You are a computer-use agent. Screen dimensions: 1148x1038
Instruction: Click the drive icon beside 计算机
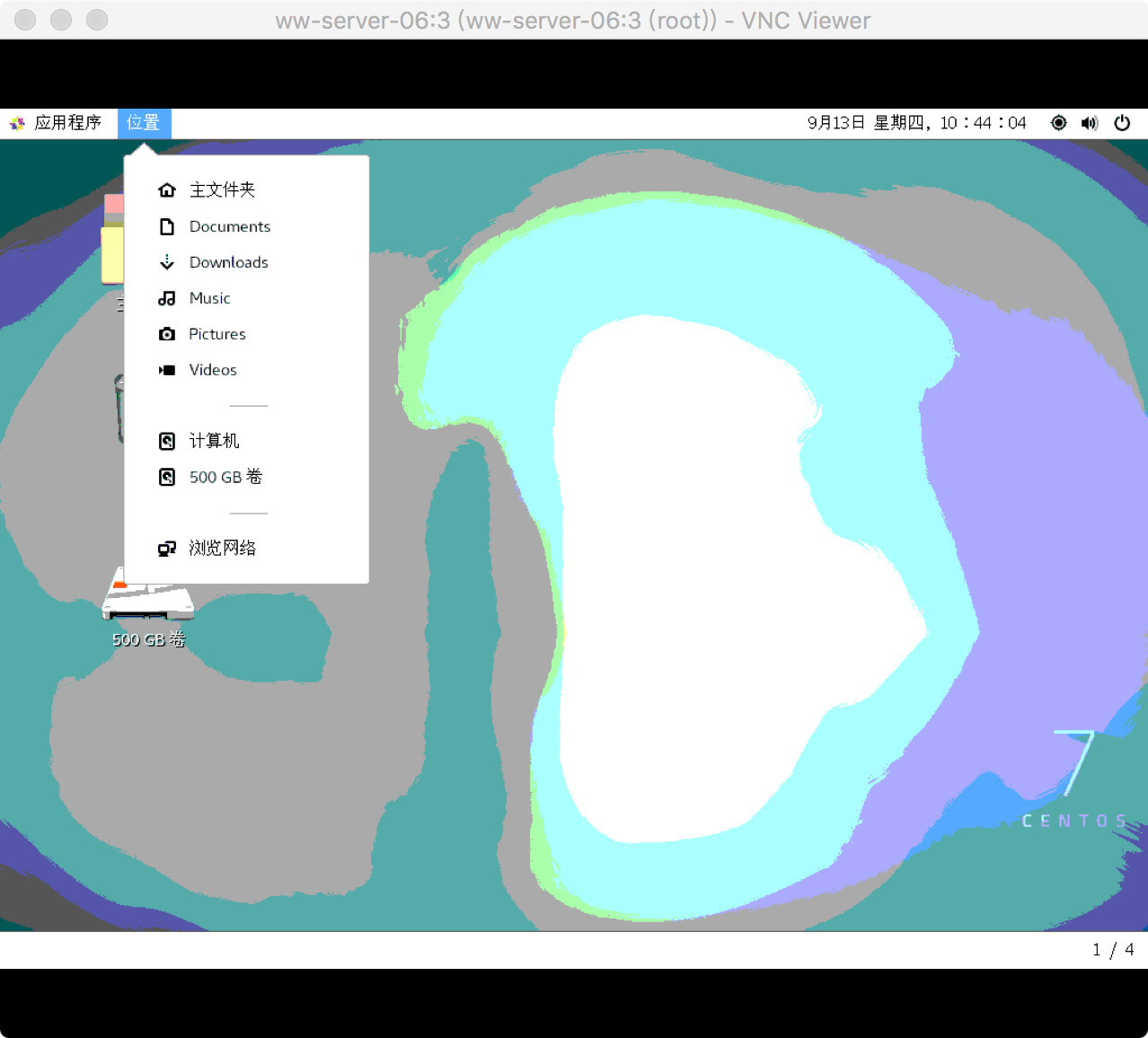click(x=167, y=441)
